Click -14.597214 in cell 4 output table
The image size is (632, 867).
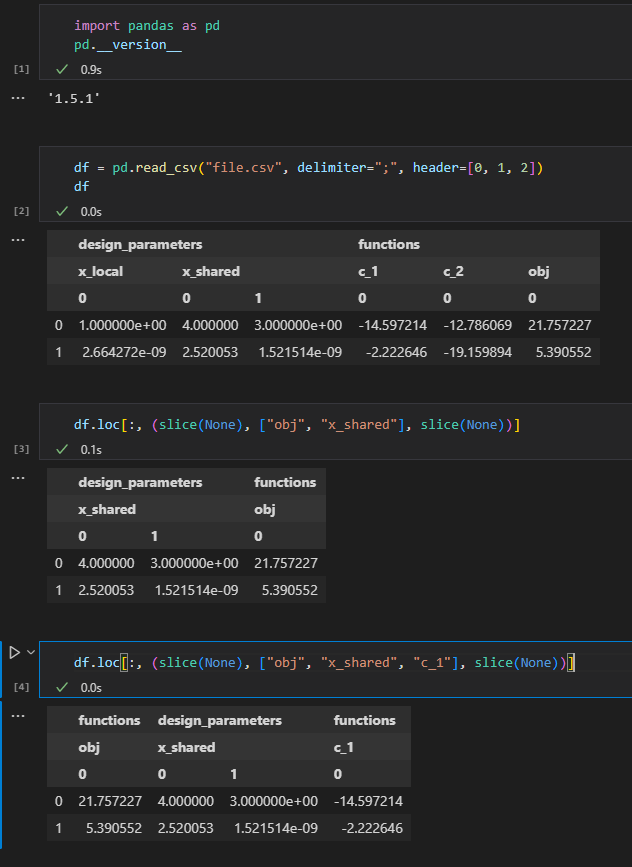tap(368, 801)
